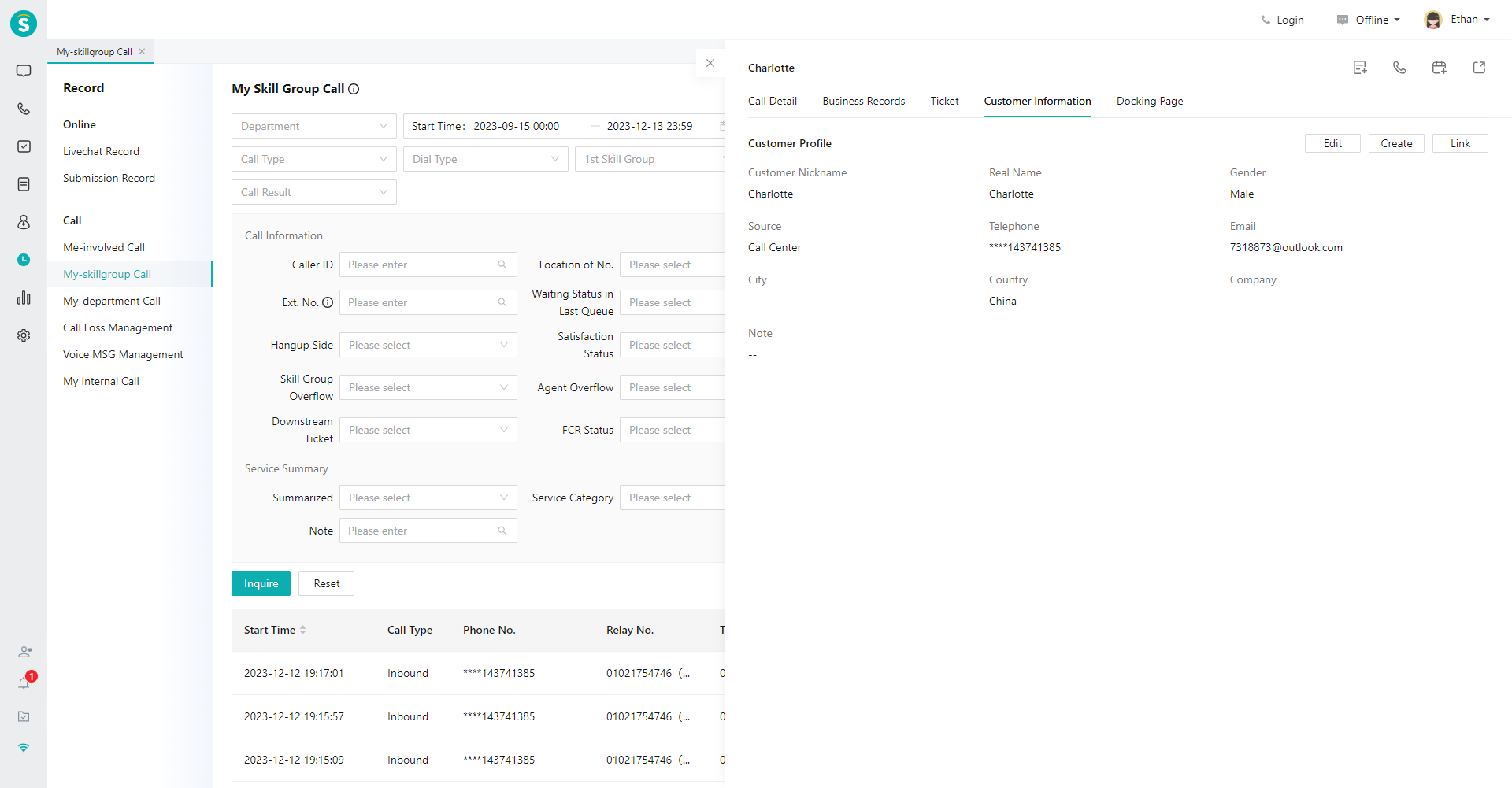Click the open in new window icon
This screenshot has height=788, width=1512.
pyautogui.click(x=1479, y=68)
